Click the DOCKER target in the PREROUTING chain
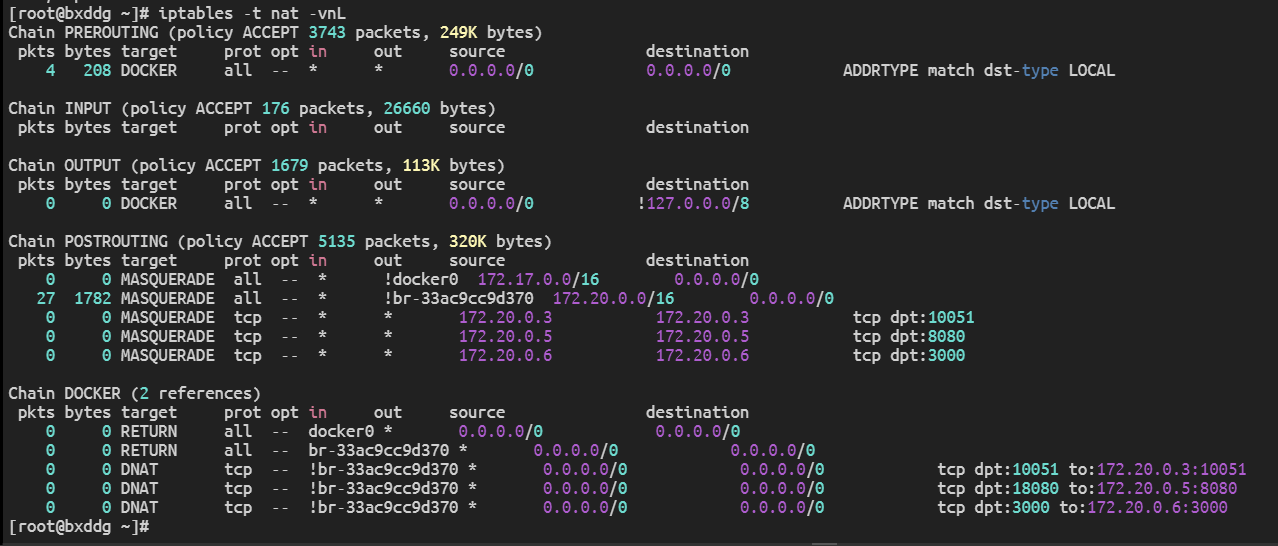This screenshot has width=1278, height=546. coord(149,70)
